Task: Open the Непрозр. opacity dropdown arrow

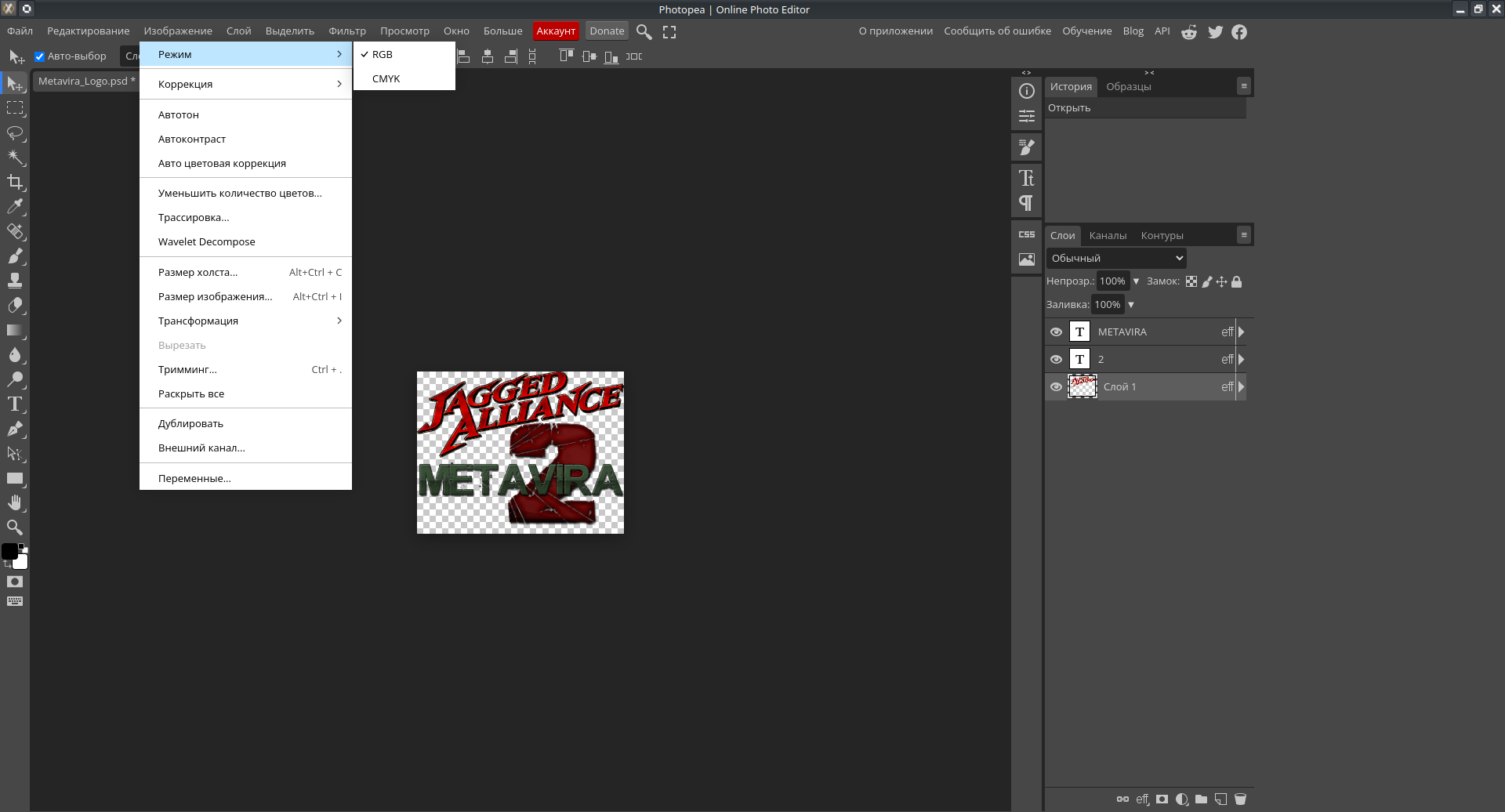Action: click(x=1136, y=281)
